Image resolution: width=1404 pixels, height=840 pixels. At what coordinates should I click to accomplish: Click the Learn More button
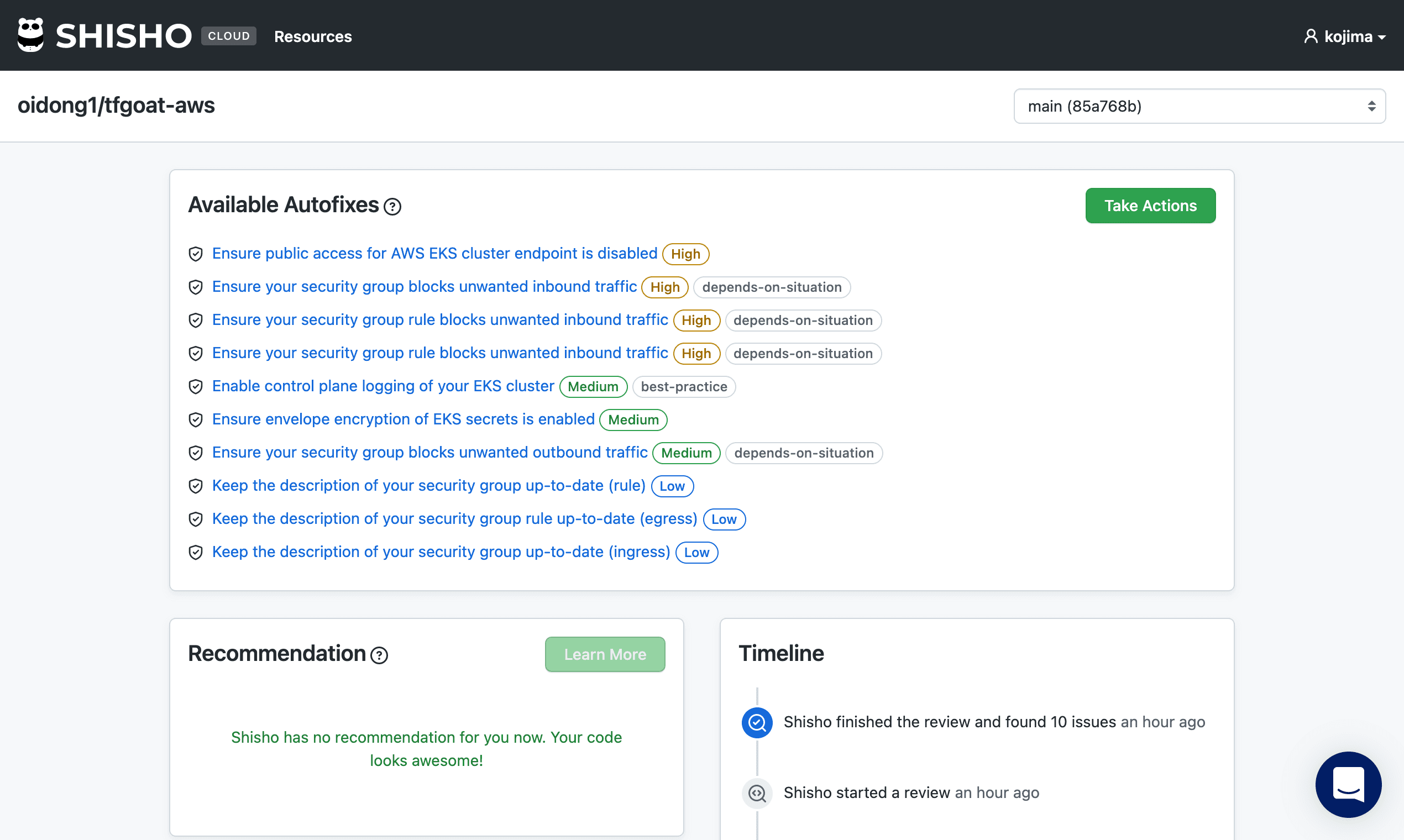(605, 654)
